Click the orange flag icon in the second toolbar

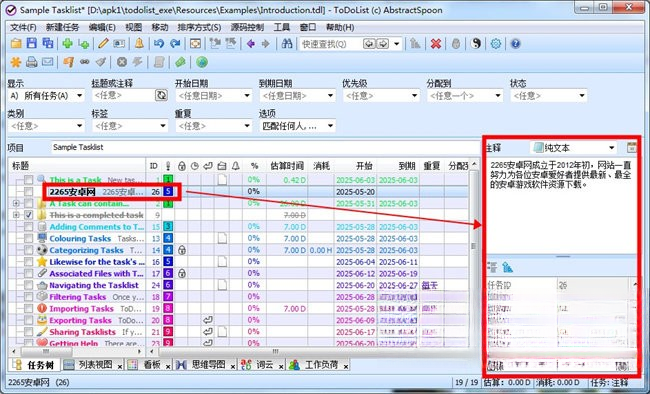coord(68,62)
